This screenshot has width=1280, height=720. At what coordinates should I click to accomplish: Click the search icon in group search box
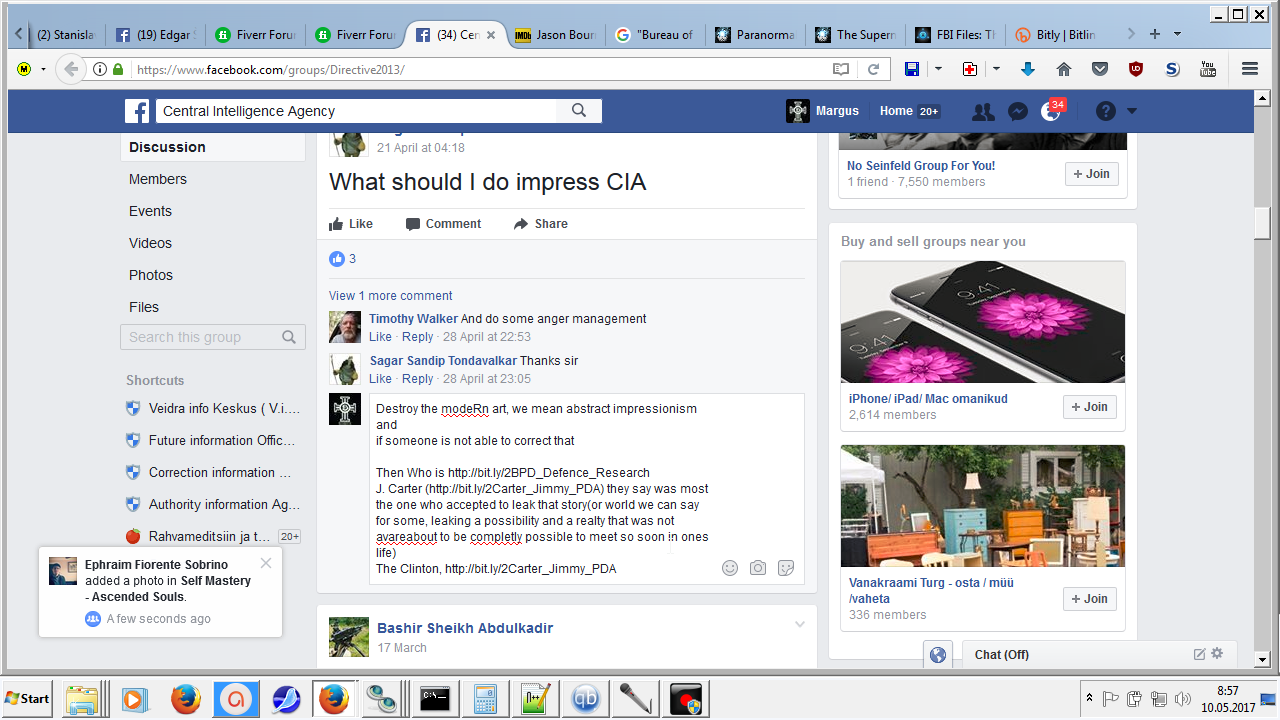click(x=289, y=337)
